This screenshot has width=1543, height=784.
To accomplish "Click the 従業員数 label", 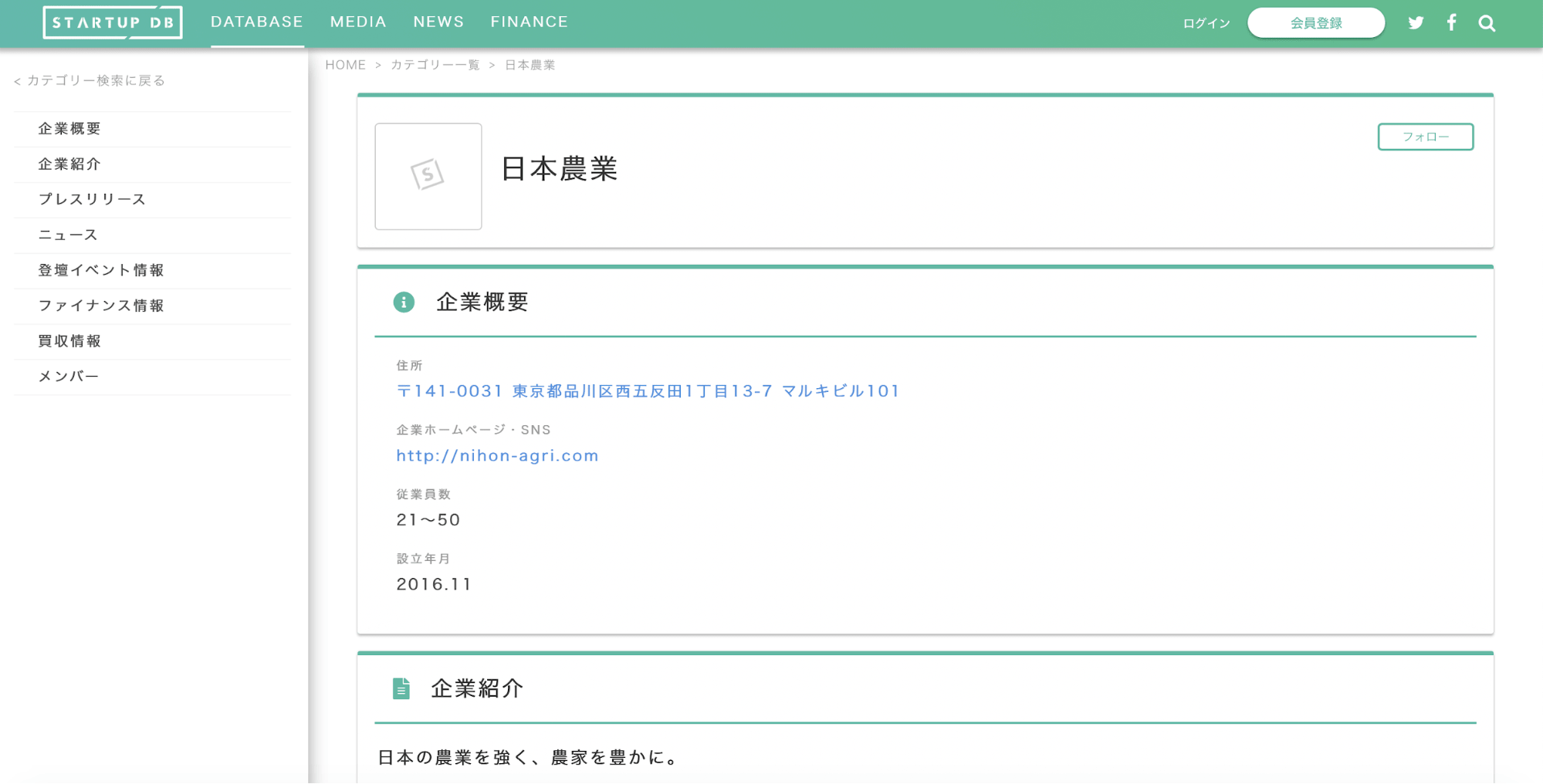I will [424, 494].
